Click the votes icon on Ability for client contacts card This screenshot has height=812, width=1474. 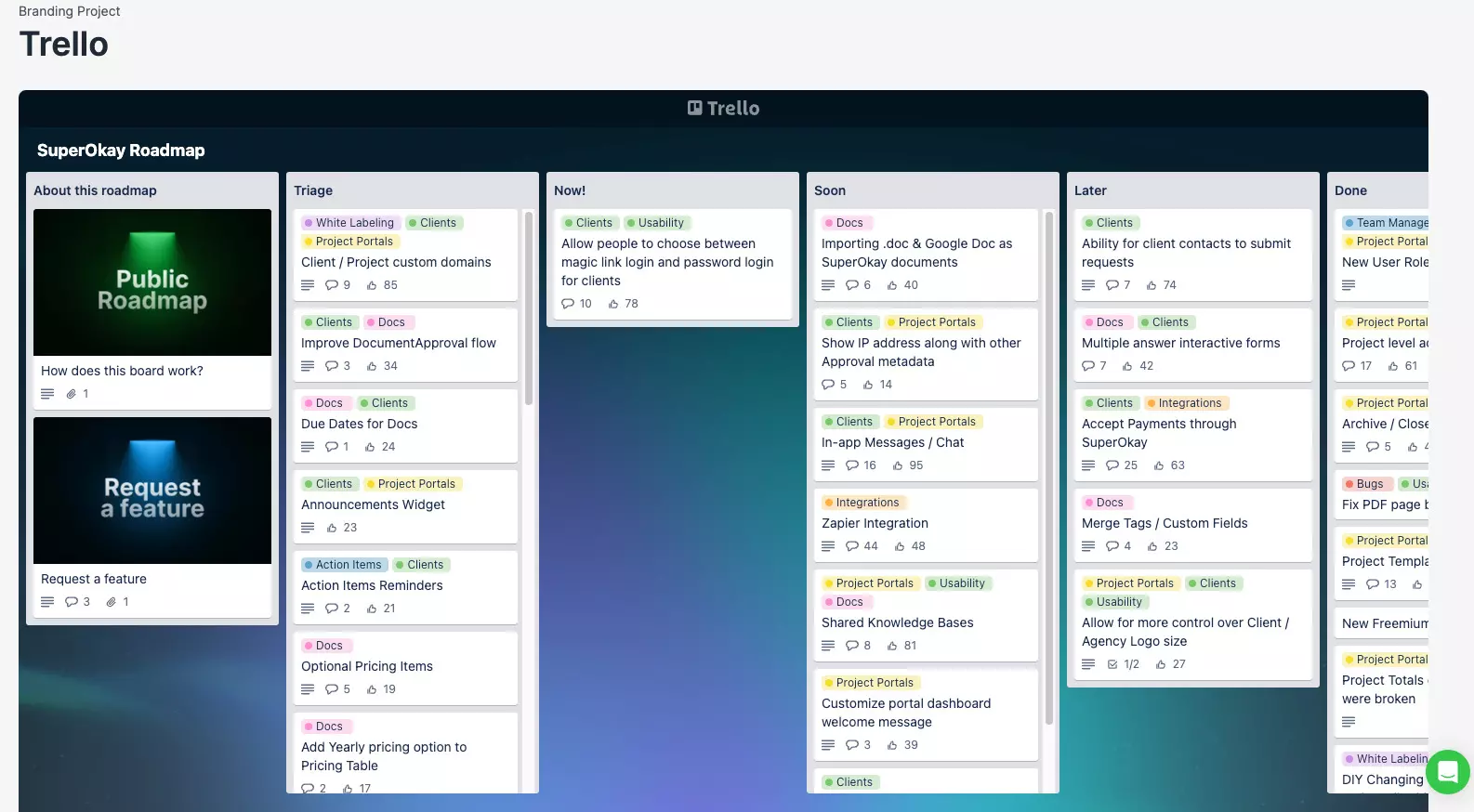pos(1152,285)
